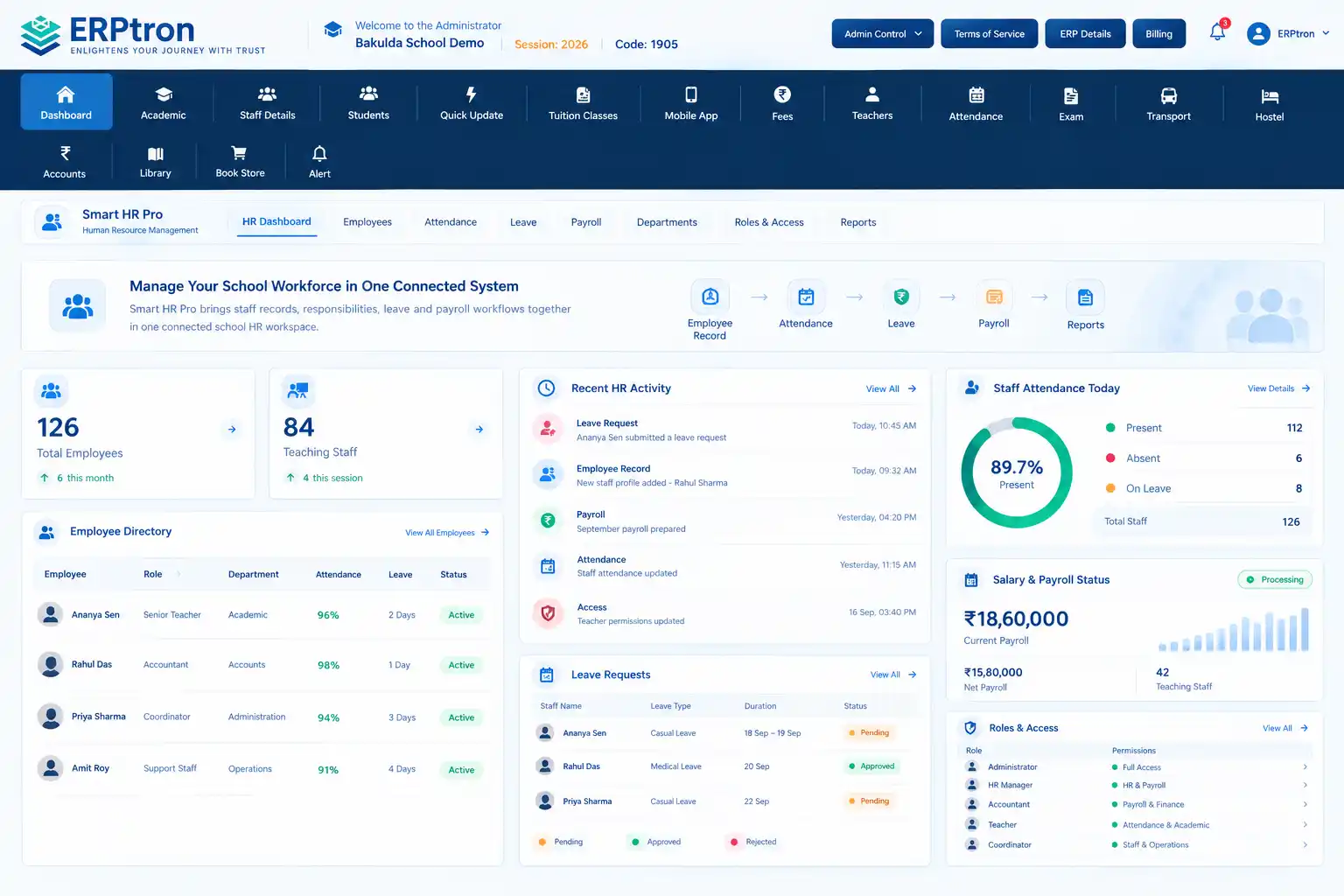Viewport: 1344px width, 896px height.
Task: Open the notification bell in header
Action: [1217, 32]
